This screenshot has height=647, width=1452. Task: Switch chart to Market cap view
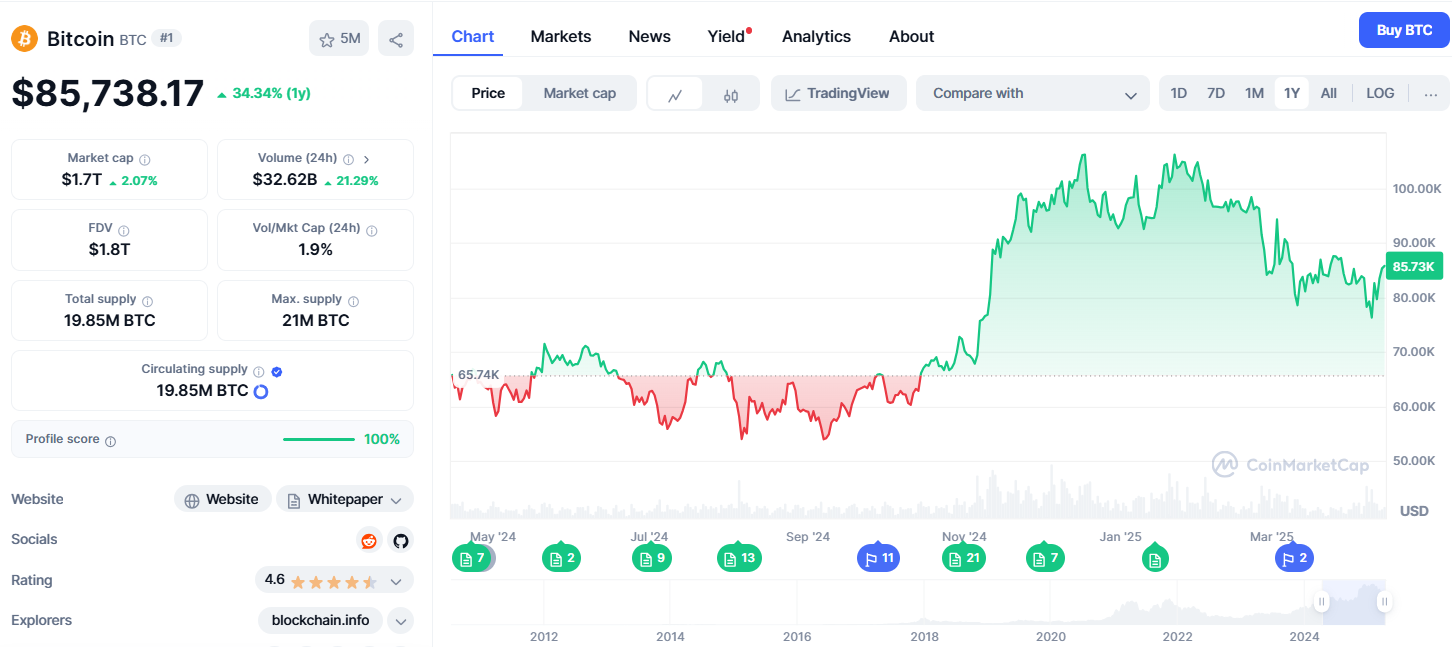coord(579,93)
